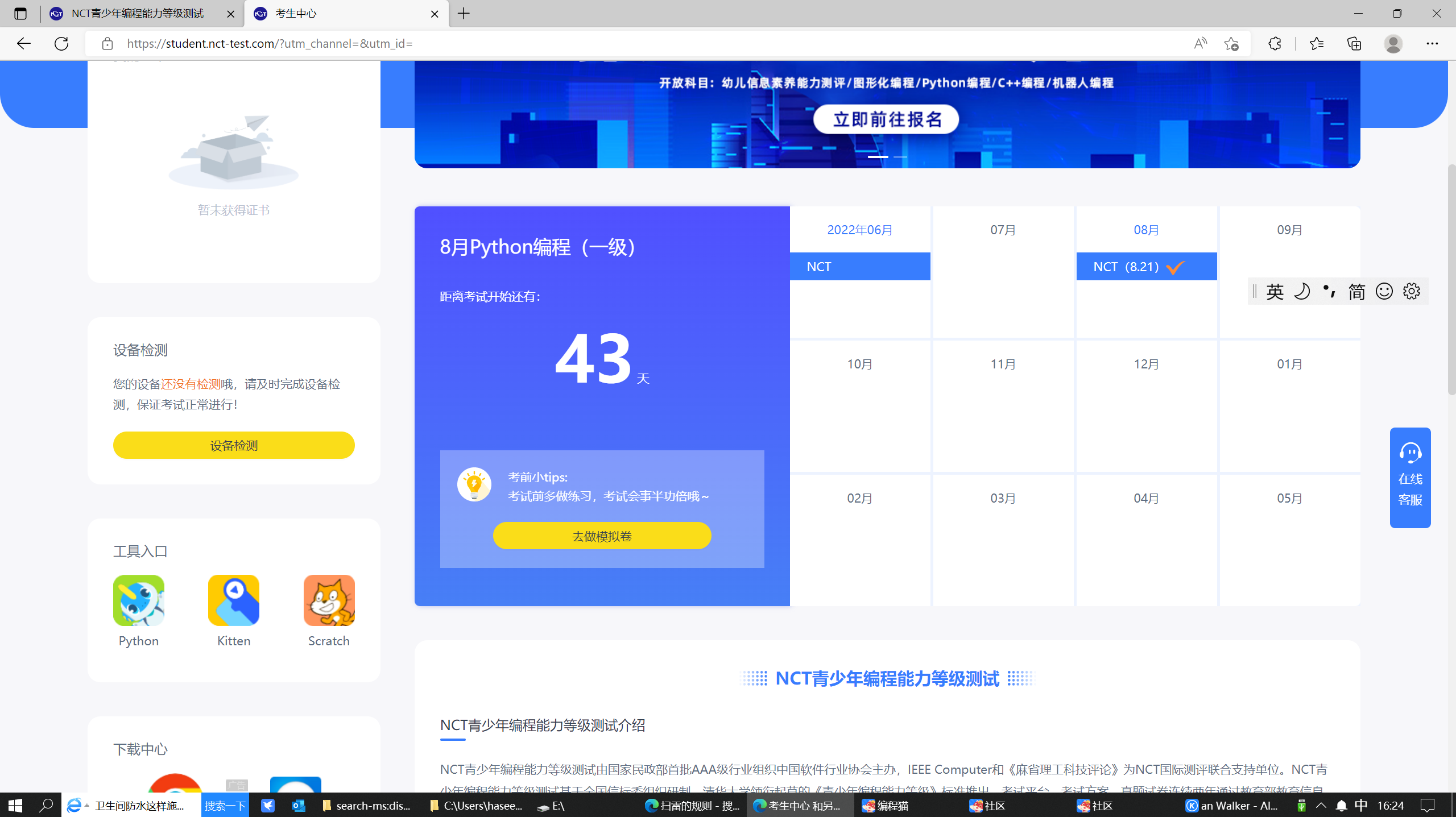Select the 2022年06月 calendar month

coord(859,230)
